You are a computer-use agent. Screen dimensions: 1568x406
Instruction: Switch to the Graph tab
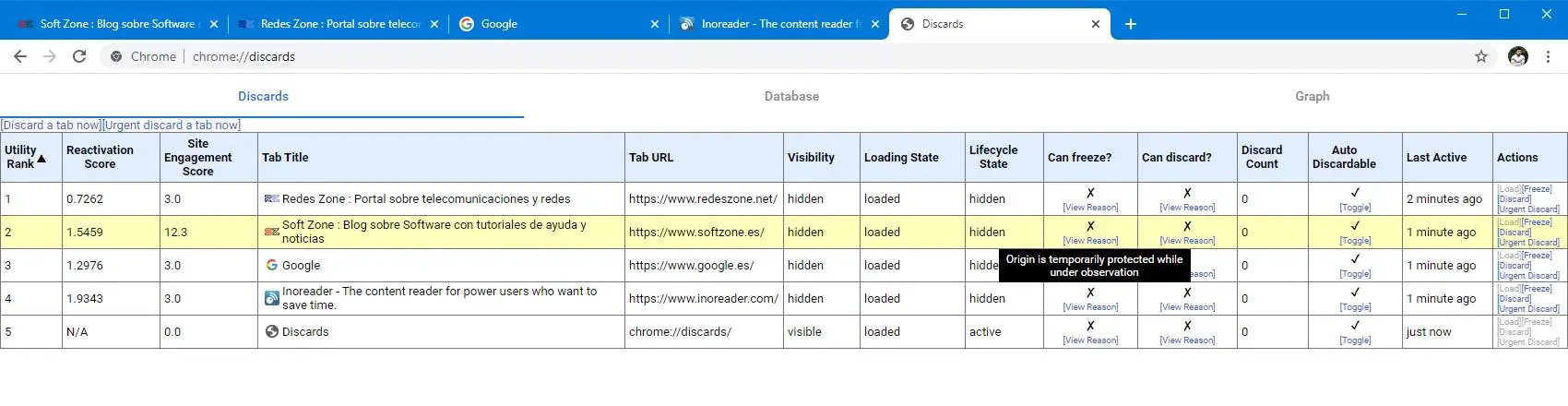[x=1312, y=96]
